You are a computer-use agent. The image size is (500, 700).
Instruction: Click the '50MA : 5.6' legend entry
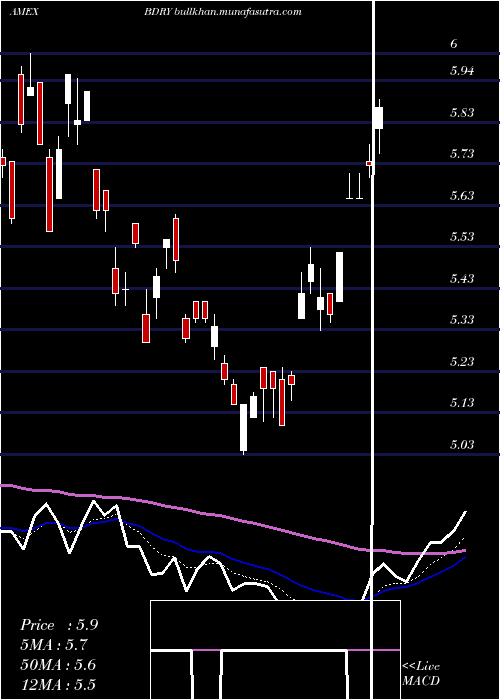click(x=58, y=664)
